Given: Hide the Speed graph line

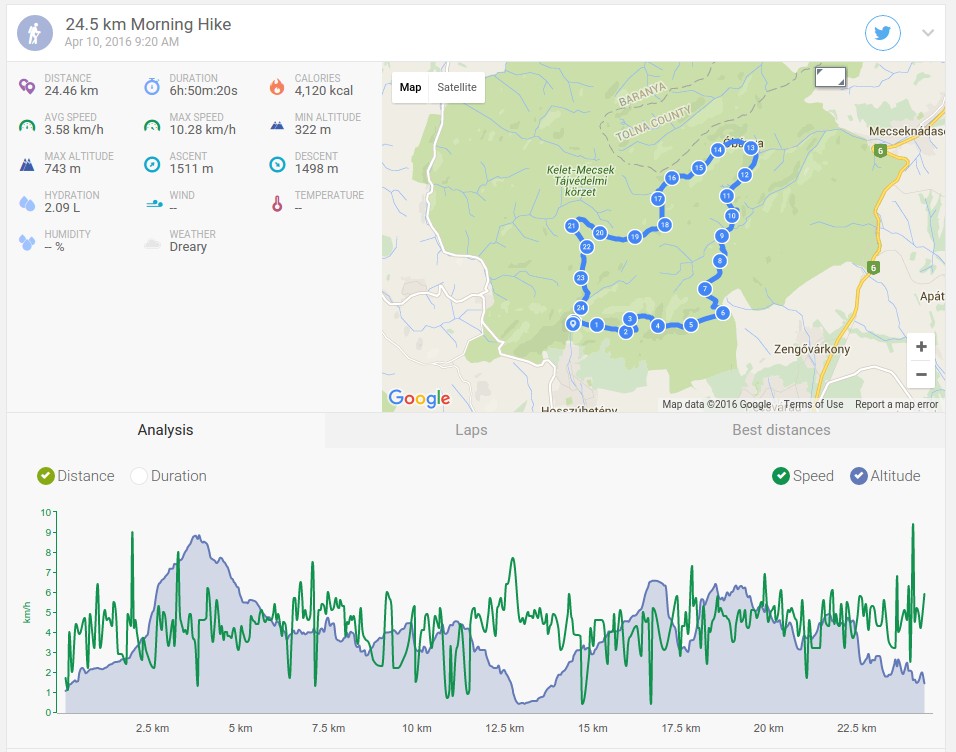Looking at the screenshot, I should click(x=803, y=476).
